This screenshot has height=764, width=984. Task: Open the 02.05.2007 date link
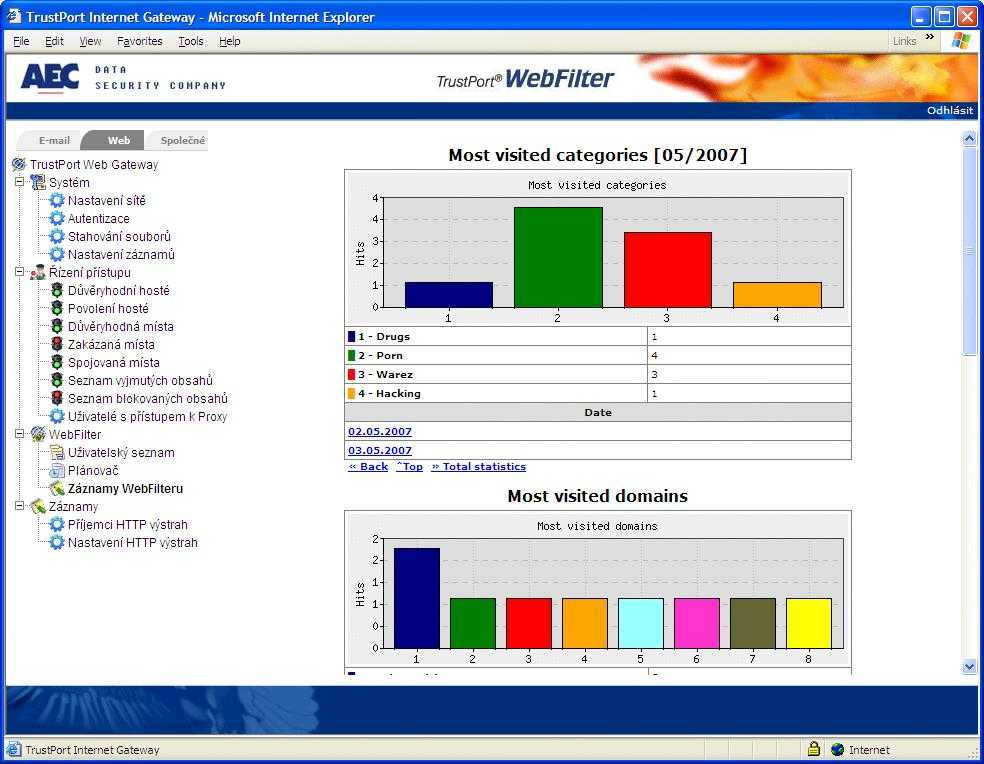pyautogui.click(x=380, y=431)
